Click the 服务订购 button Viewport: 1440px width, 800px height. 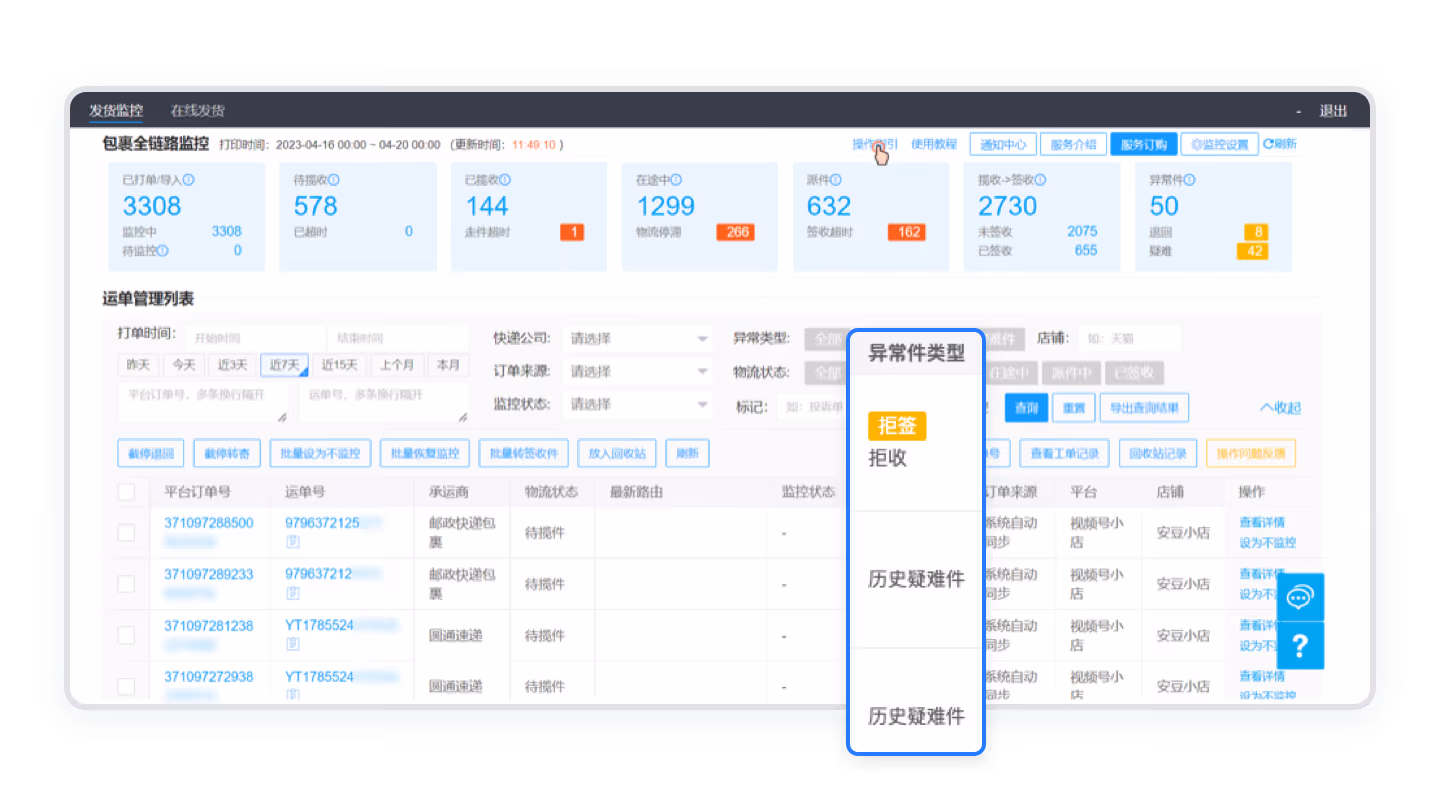1143,144
